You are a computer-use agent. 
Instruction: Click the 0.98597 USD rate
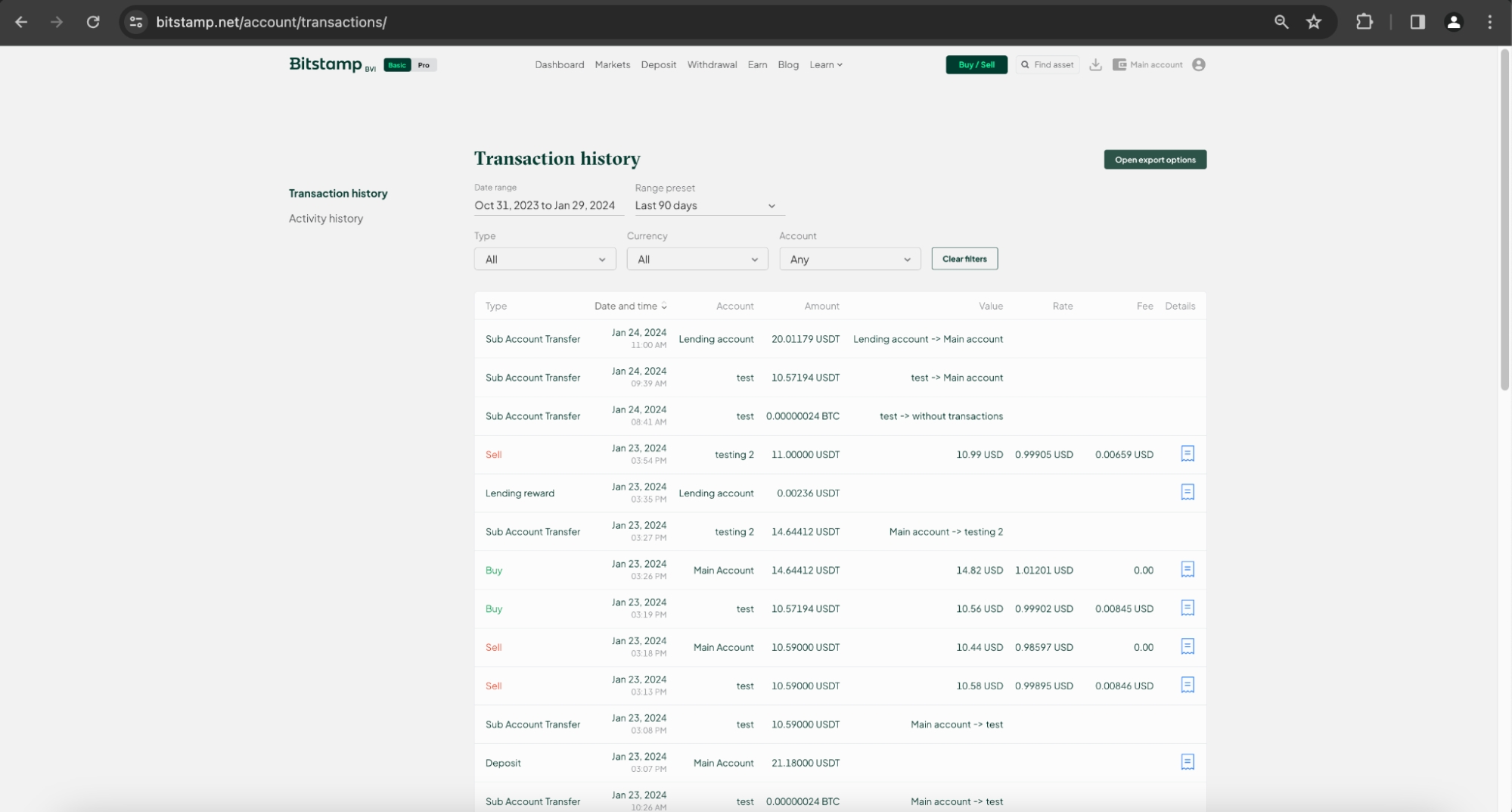tap(1044, 648)
